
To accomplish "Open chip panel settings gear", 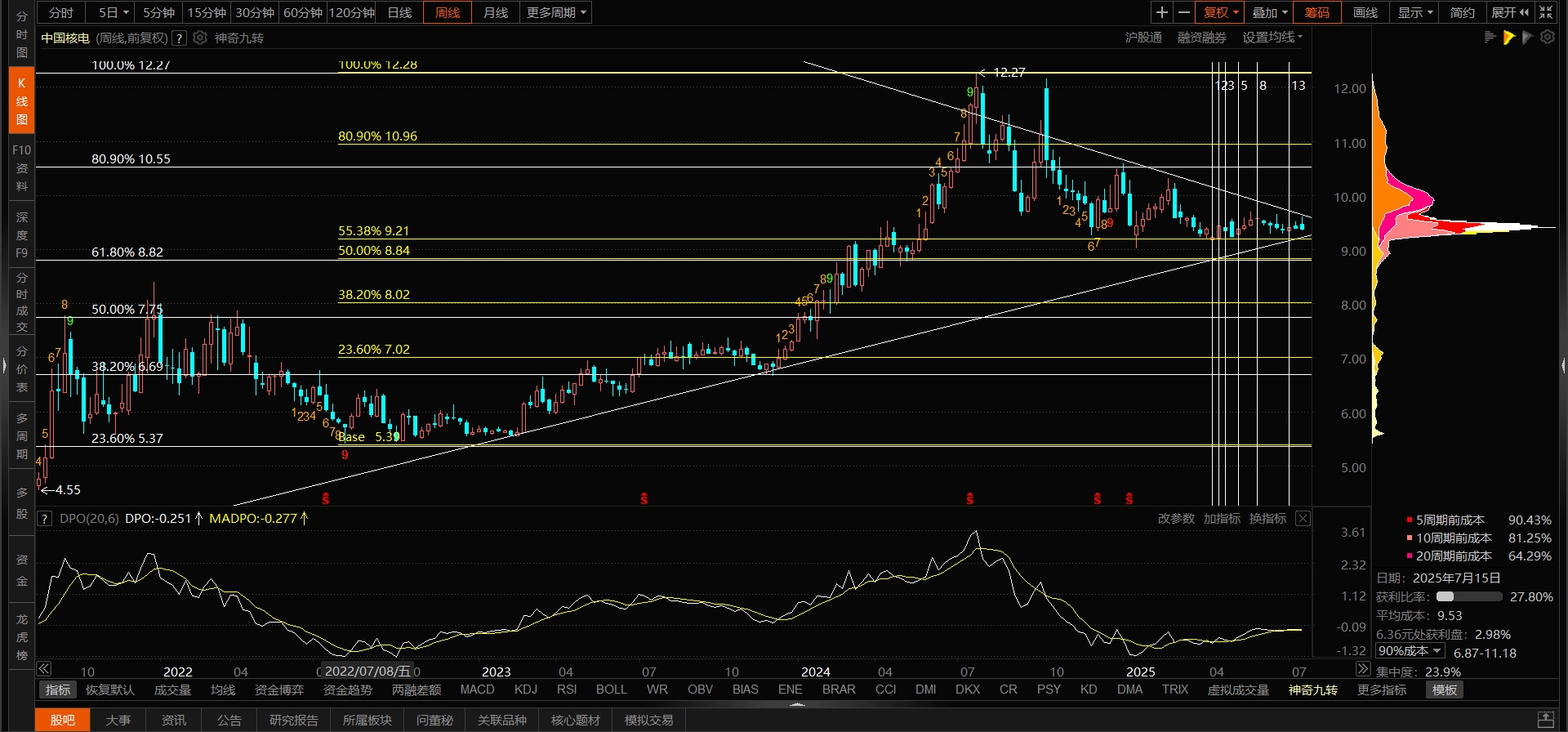I will pos(1547,38).
